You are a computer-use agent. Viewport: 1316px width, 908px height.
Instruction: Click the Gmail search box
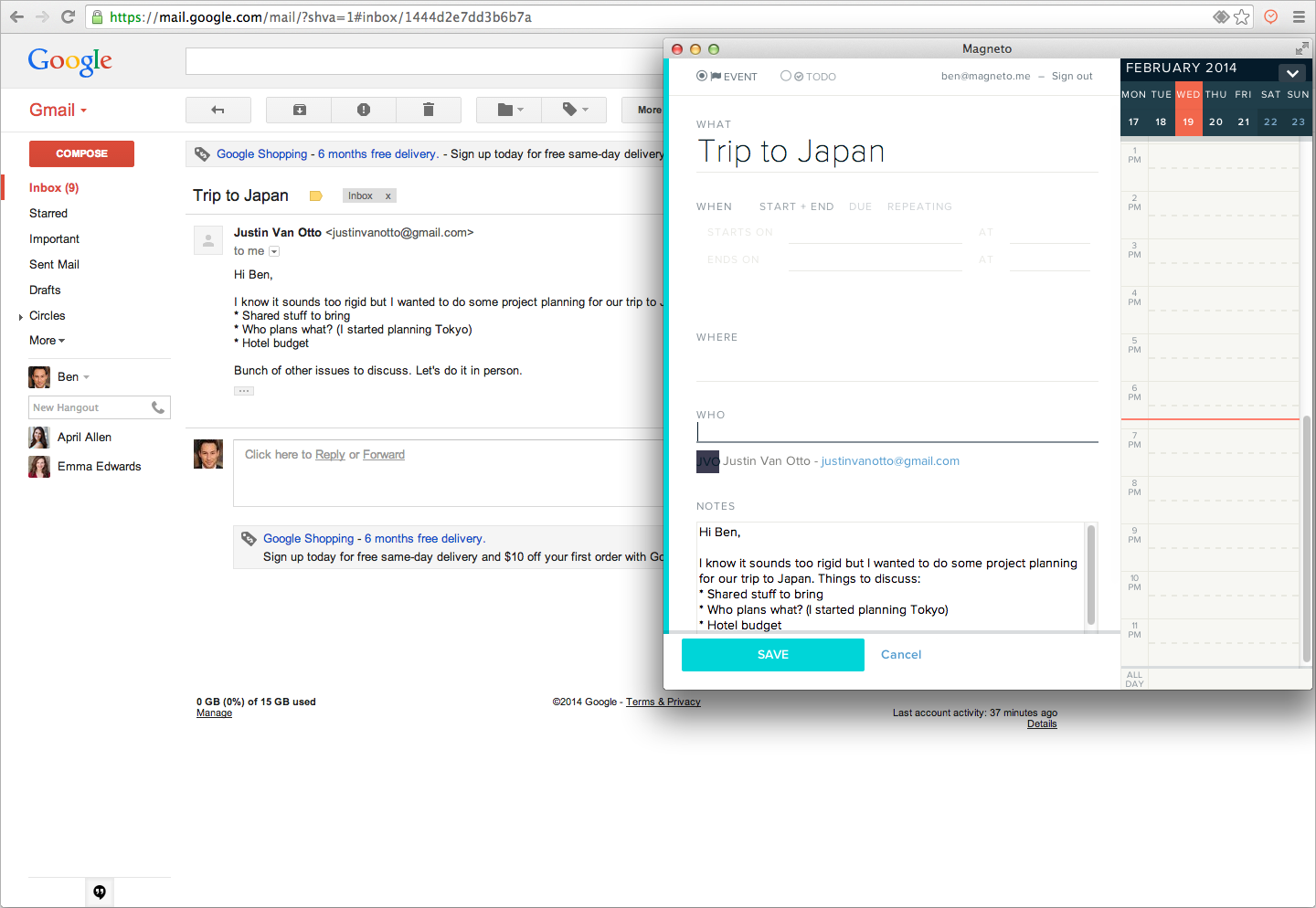point(425,61)
